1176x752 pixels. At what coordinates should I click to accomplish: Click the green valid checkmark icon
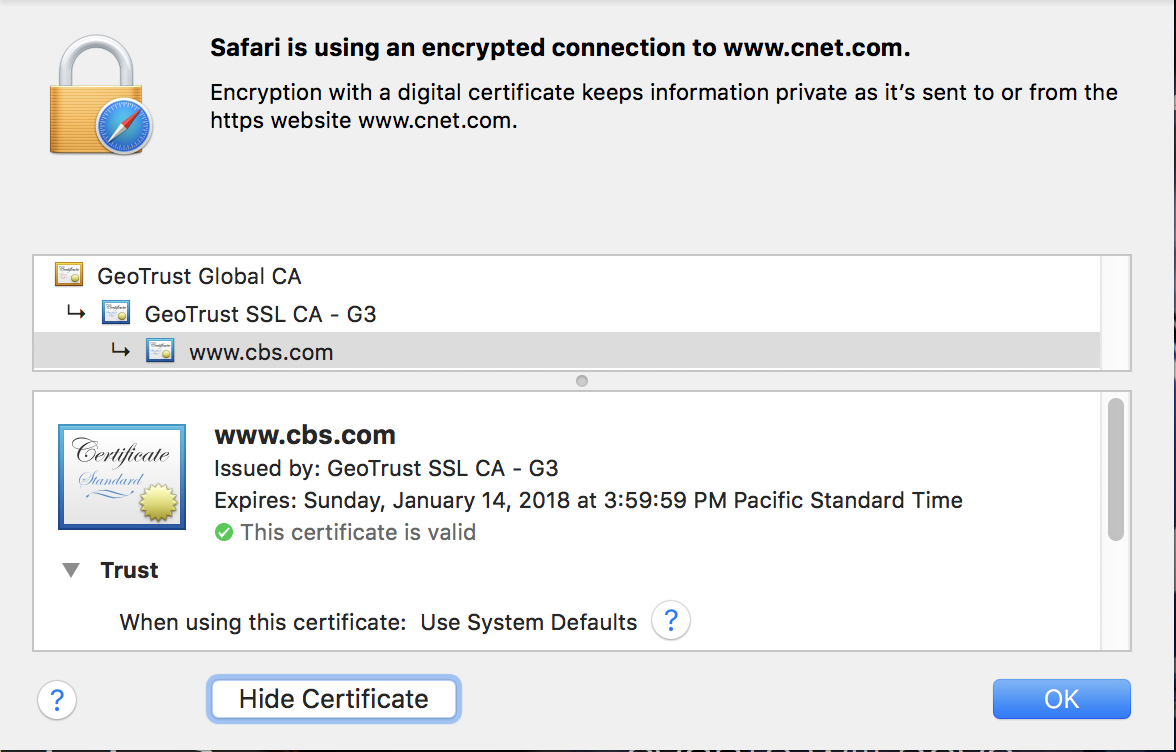tap(224, 532)
